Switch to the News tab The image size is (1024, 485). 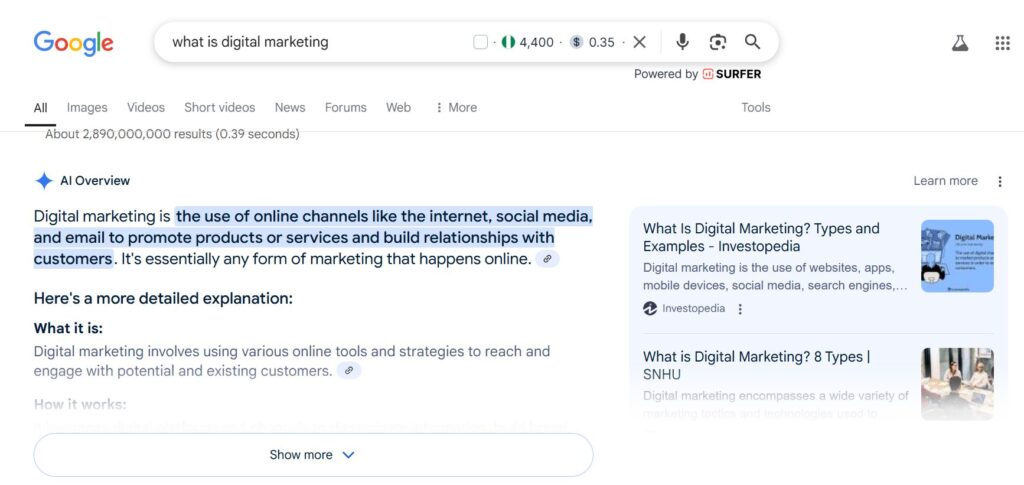tap(290, 108)
